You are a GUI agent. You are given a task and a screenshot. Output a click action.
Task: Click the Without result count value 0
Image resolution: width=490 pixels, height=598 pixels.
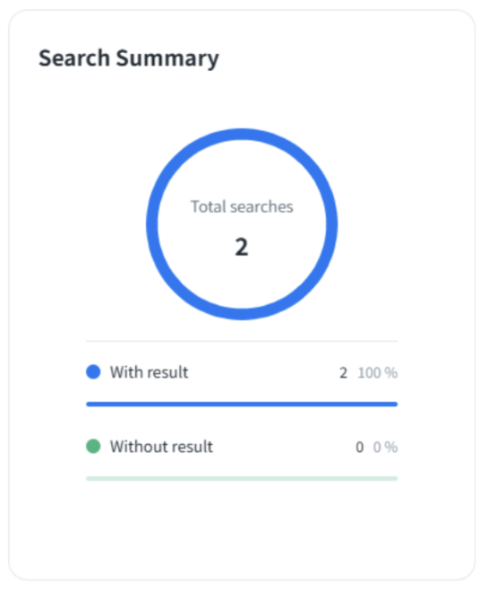pyautogui.click(x=360, y=447)
